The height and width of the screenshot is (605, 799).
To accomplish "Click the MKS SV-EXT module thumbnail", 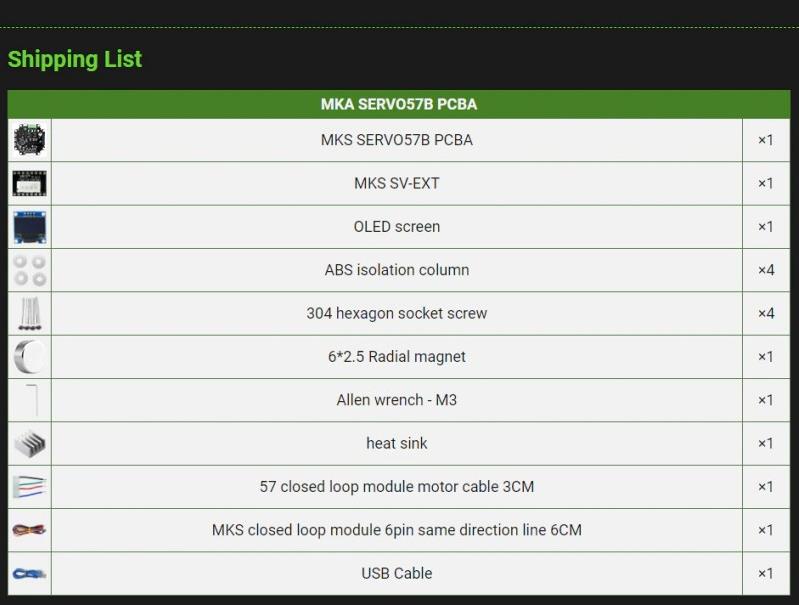I will pos(30,183).
